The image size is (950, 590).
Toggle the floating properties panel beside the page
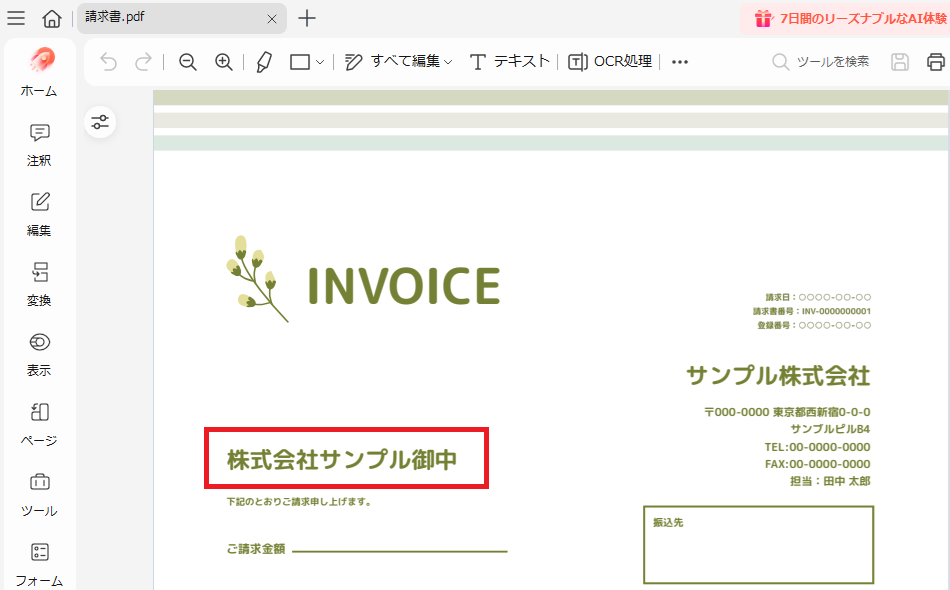pyautogui.click(x=100, y=122)
